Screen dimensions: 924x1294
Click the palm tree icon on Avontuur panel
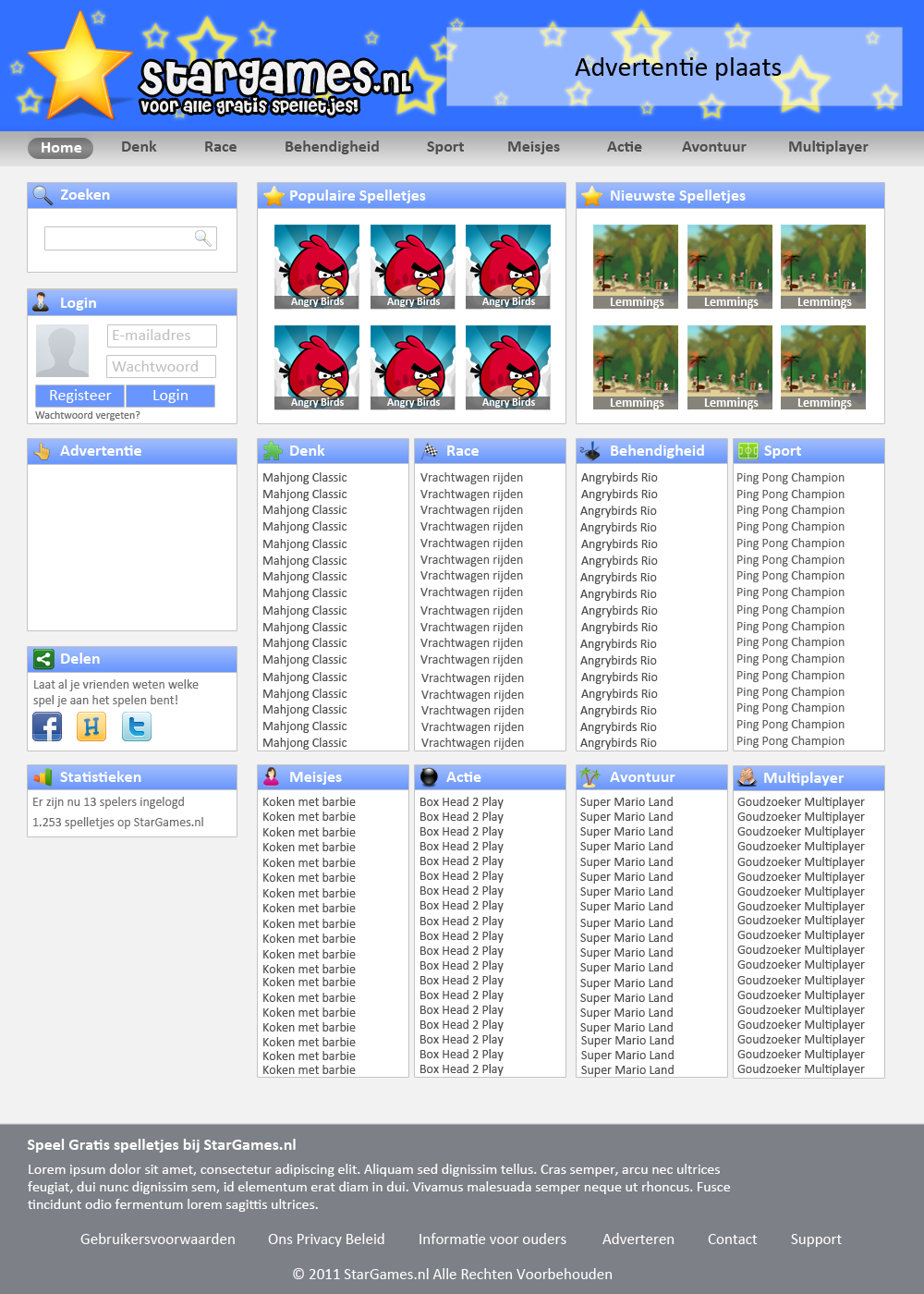click(590, 777)
